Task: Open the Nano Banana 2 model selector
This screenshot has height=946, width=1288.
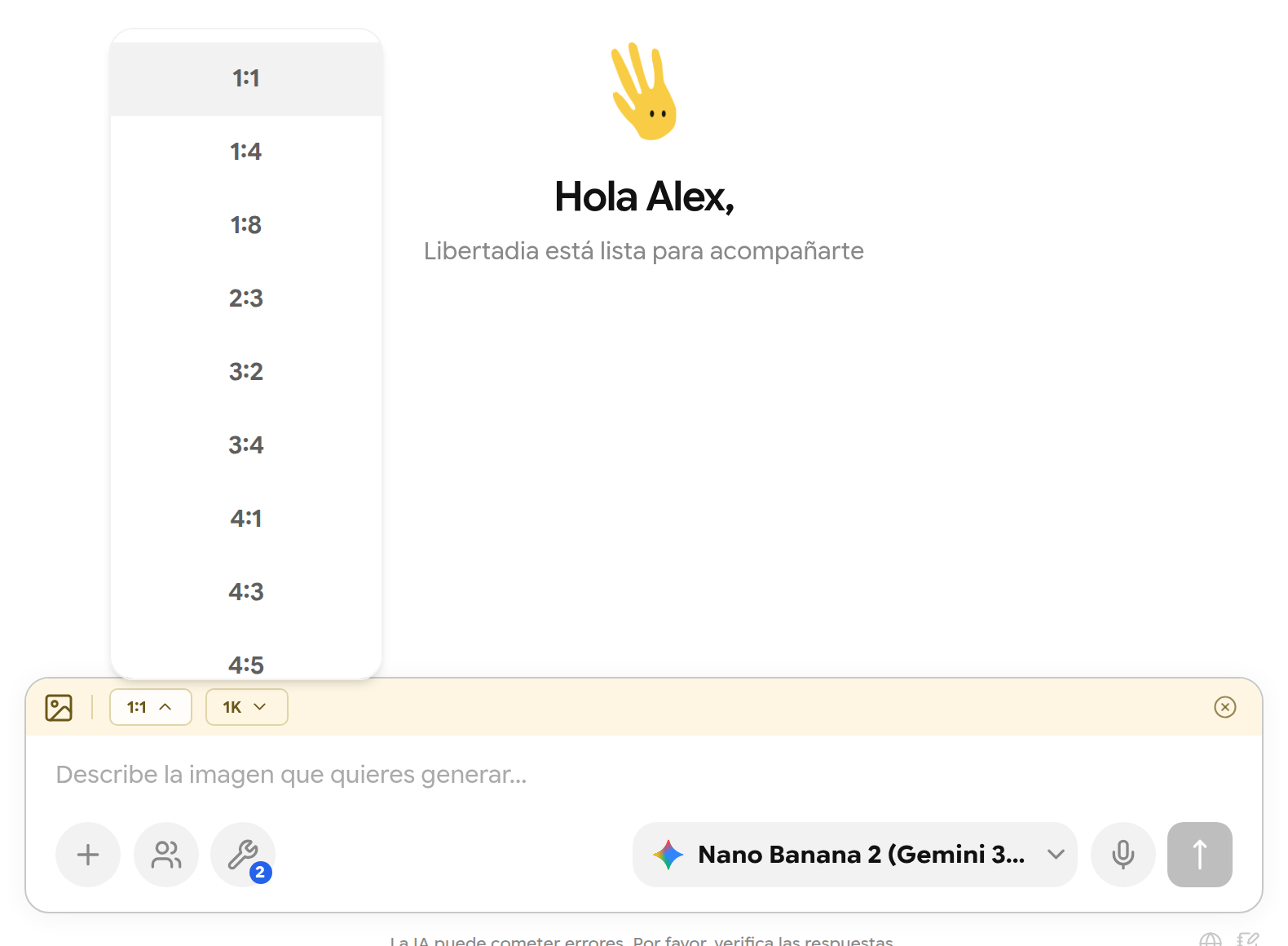Action: click(x=854, y=855)
